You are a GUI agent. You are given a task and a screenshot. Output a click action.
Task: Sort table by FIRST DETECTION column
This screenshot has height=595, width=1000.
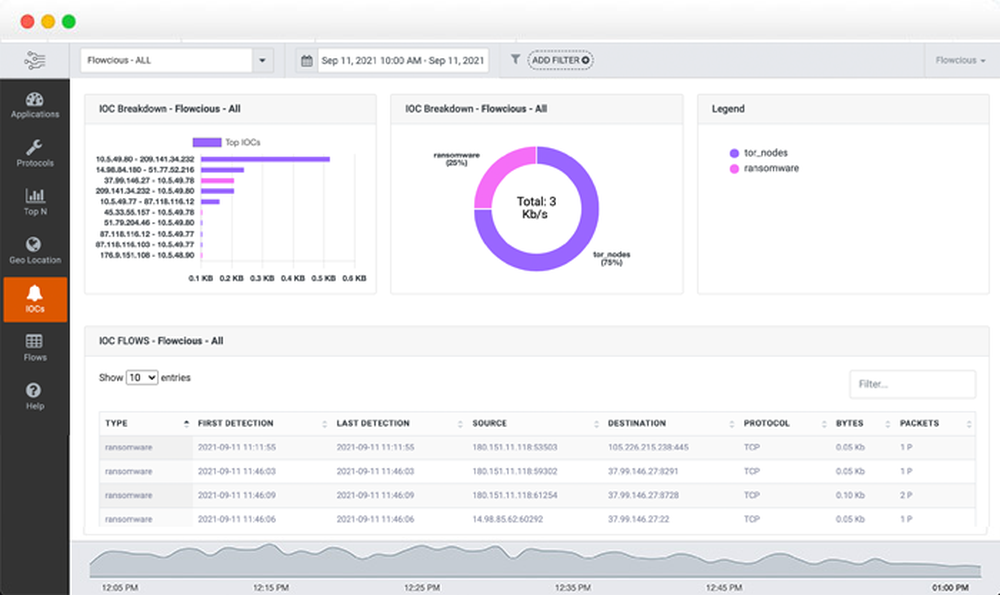pos(261,423)
